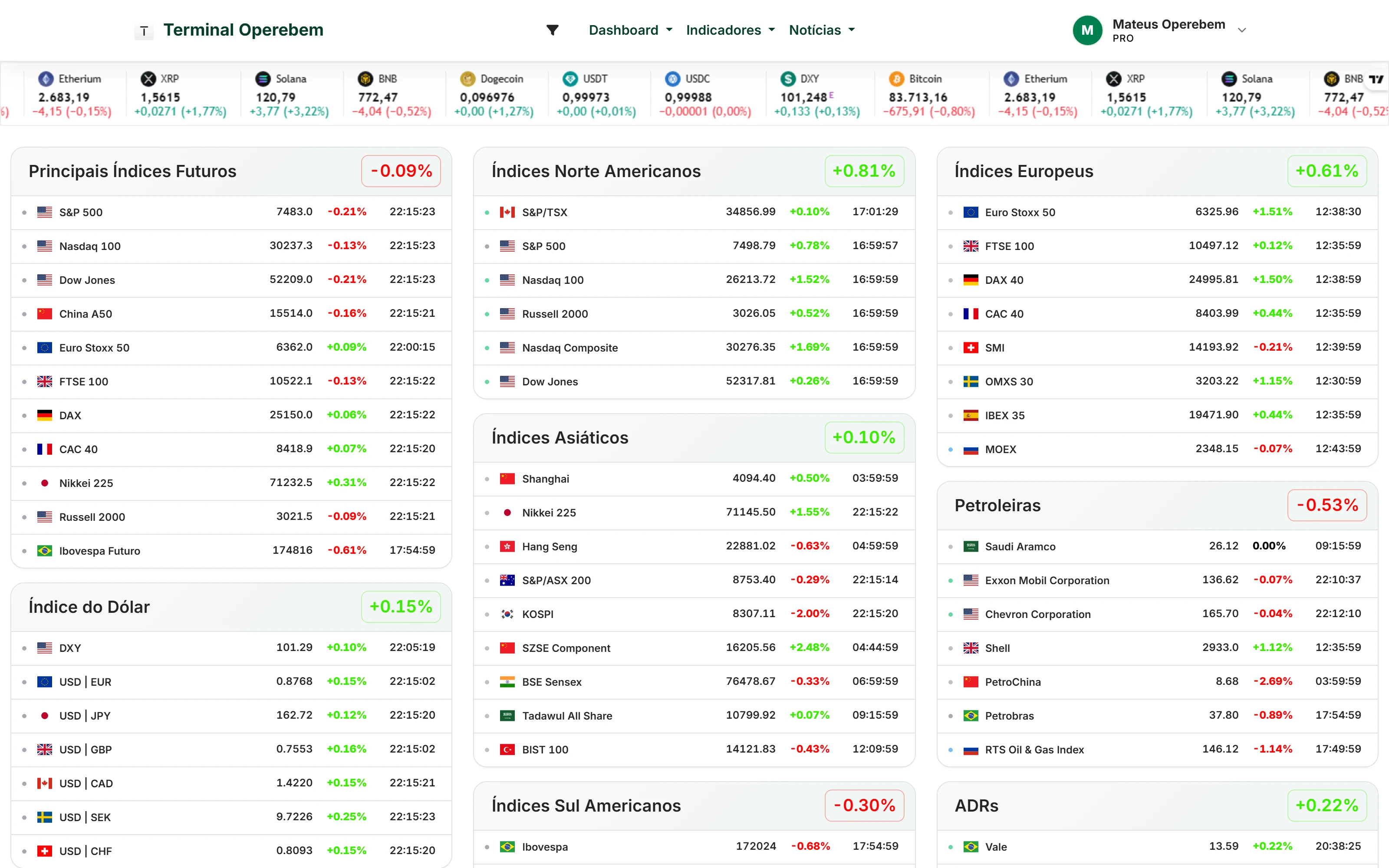The image size is (1389, 868).
Task: Select the Bitcoin icon in ticker
Action: [896, 79]
